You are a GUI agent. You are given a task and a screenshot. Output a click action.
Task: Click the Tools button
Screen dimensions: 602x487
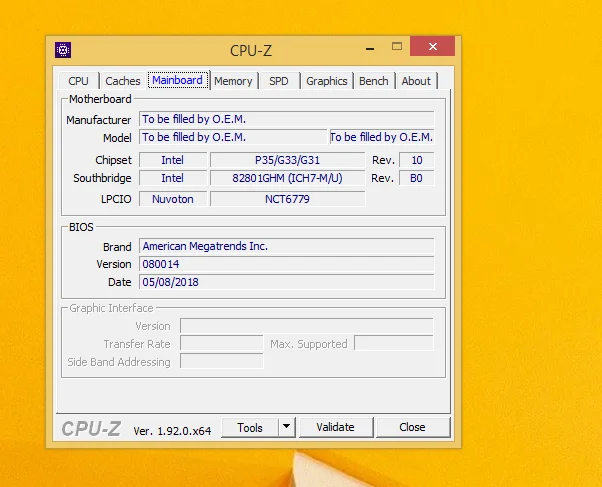pyautogui.click(x=250, y=427)
